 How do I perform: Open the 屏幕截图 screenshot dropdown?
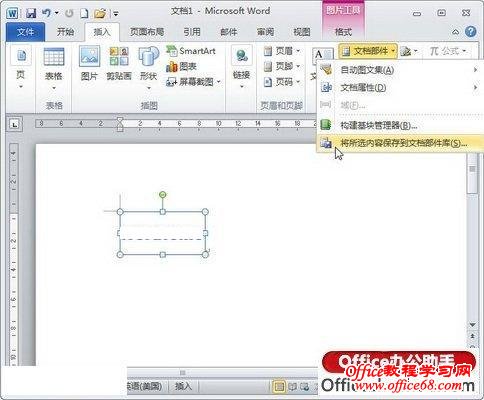click(x=193, y=82)
